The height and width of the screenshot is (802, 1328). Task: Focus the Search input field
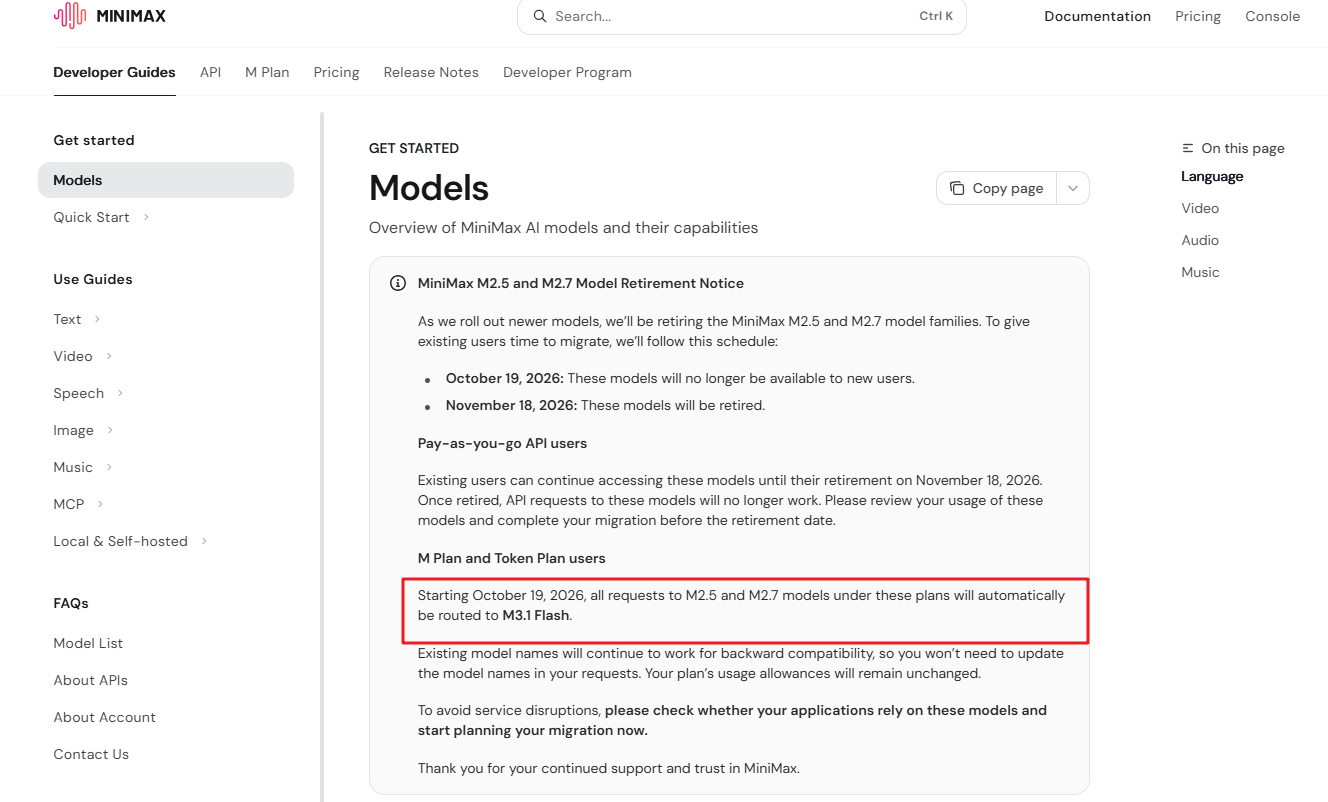(741, 16)
